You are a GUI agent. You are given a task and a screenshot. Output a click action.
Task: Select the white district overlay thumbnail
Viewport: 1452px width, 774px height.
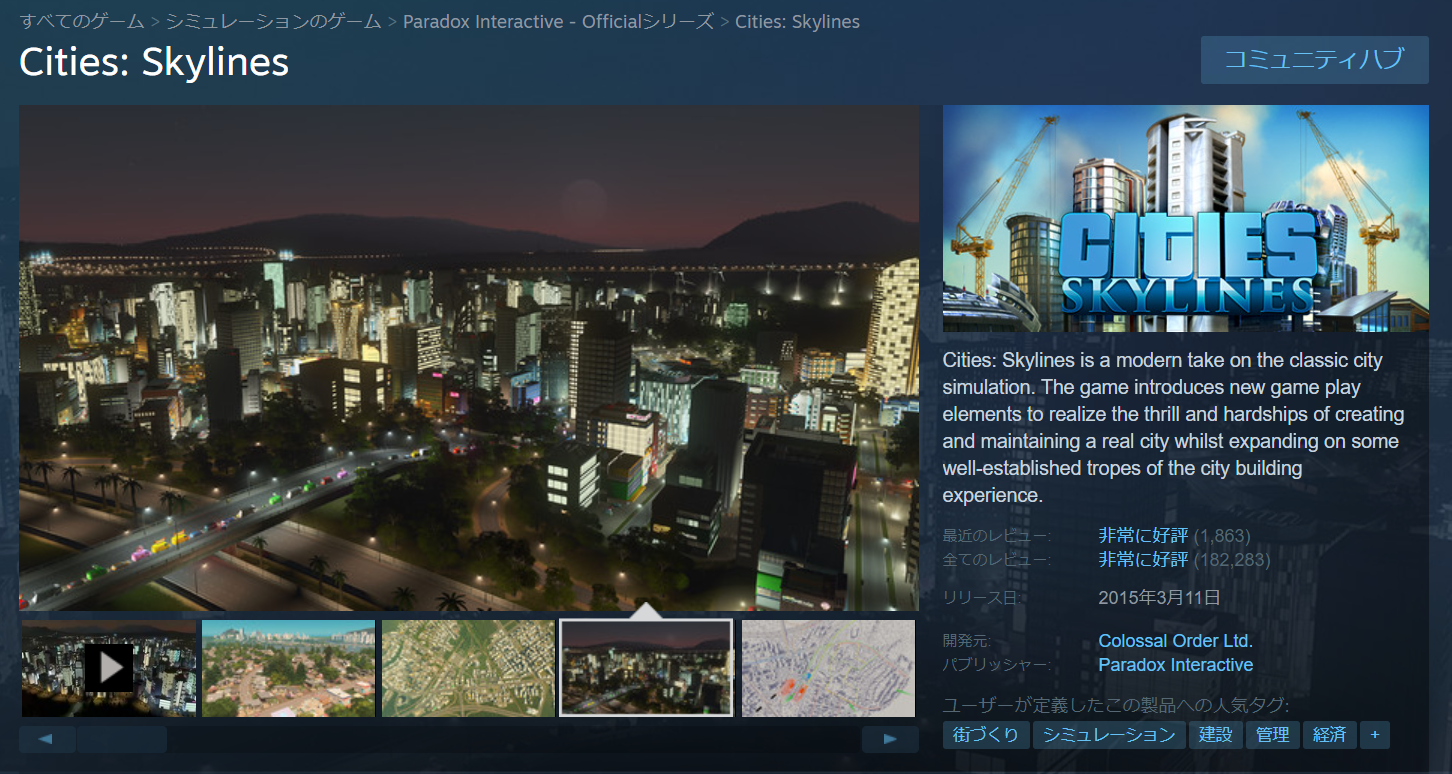click(828, 668)
